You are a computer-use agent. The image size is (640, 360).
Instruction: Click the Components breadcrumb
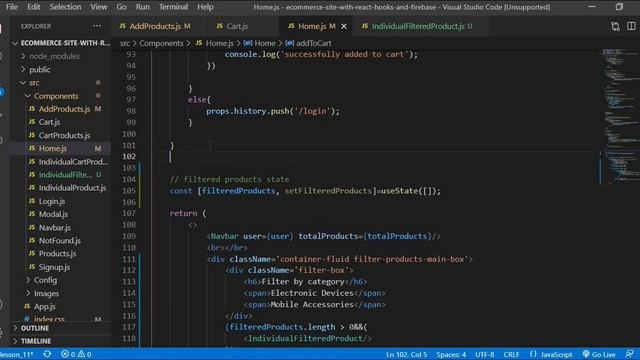click(161, 43)
